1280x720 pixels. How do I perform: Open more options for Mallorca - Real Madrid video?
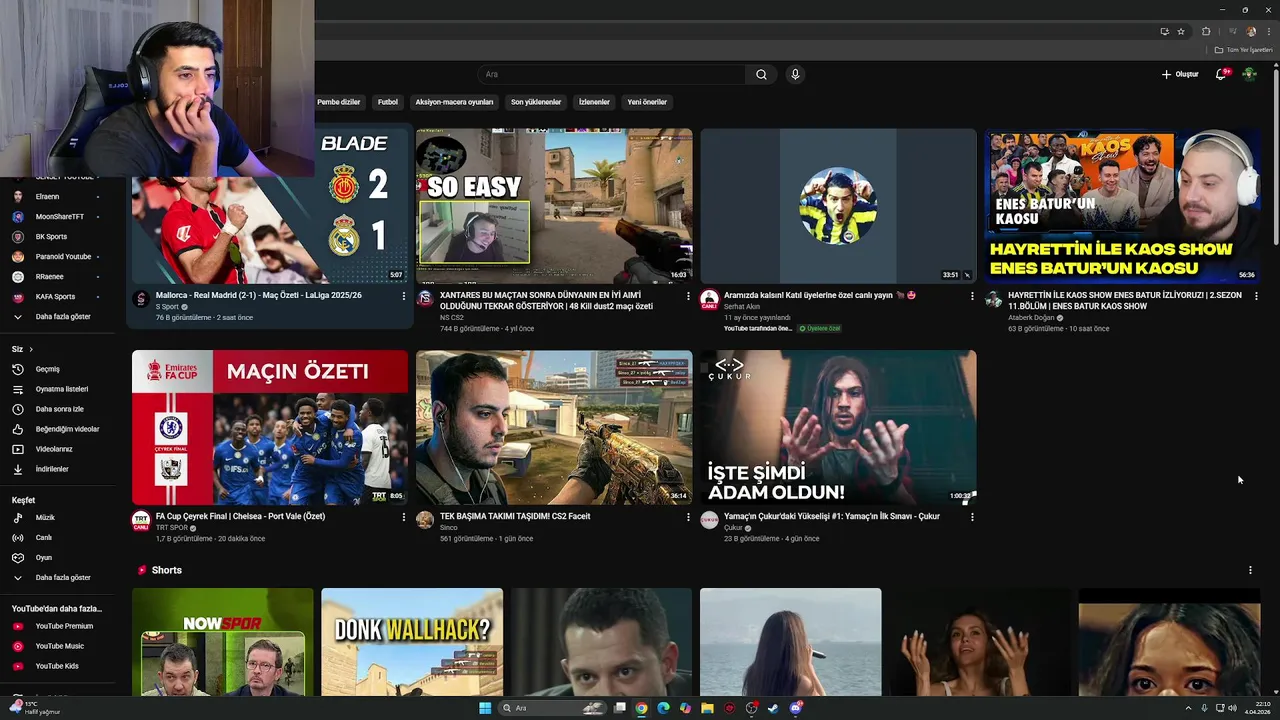click(x=404, y=296)
